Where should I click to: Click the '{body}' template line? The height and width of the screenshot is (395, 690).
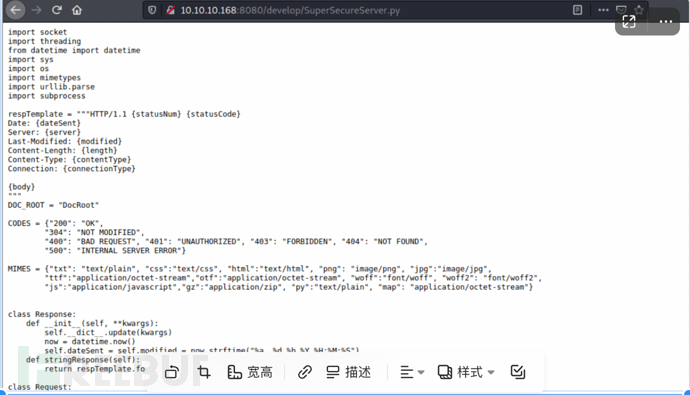click(21, 187)
